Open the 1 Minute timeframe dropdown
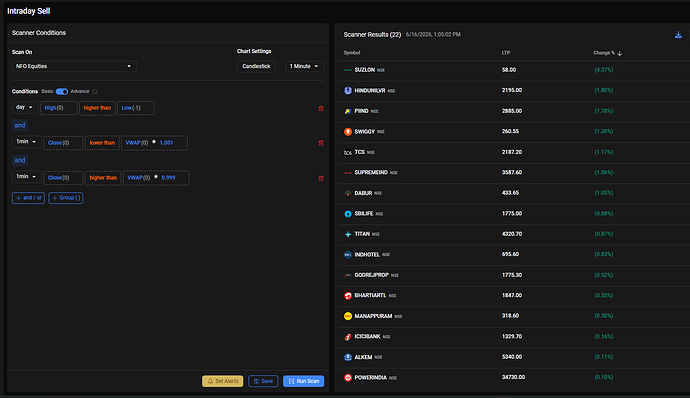 click(x=305, y=66)
